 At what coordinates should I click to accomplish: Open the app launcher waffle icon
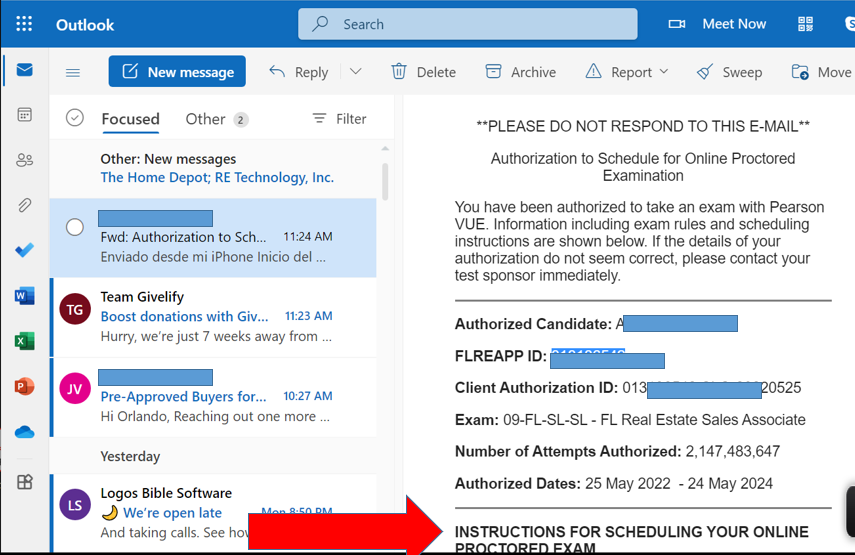point(24,24)
